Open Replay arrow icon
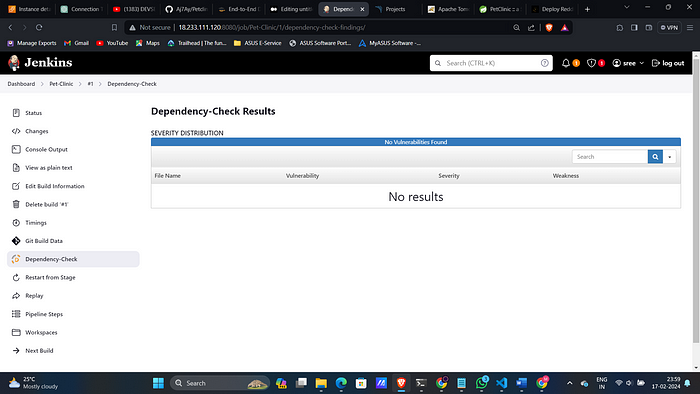 pyautogui.click(x=16, y=296)
